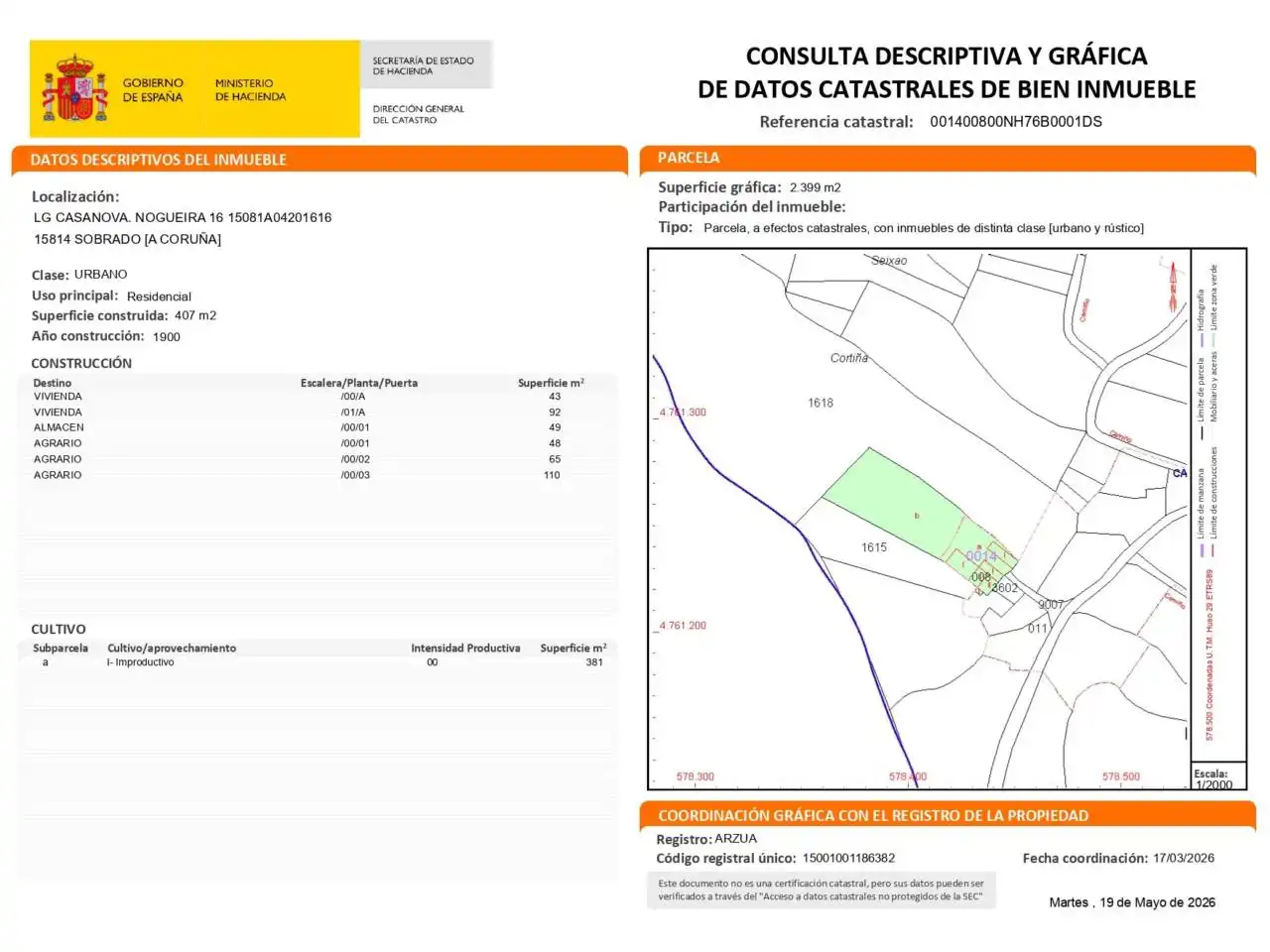Click the built surface value '407 m2'
This screenshot has height=952, width=1270.
(195, 315)
